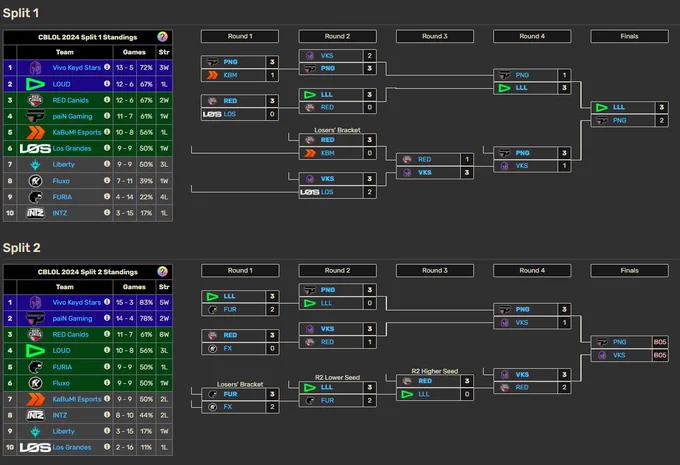680x465 pixels.
Task: Click VKS in Split 1 Round 3 match
Action: pos(425,172)
